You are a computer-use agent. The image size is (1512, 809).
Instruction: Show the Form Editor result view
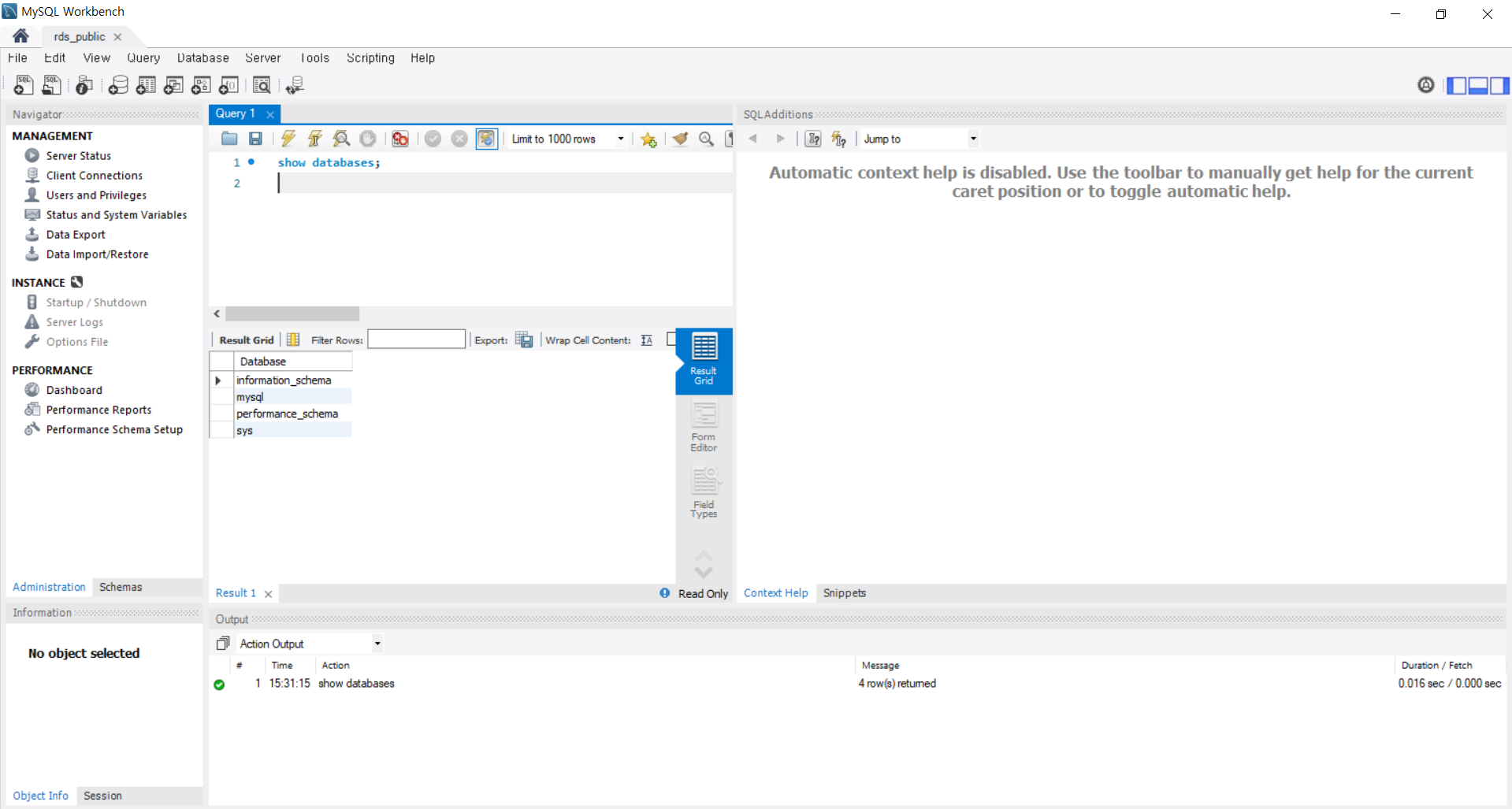tap(704, 426)
